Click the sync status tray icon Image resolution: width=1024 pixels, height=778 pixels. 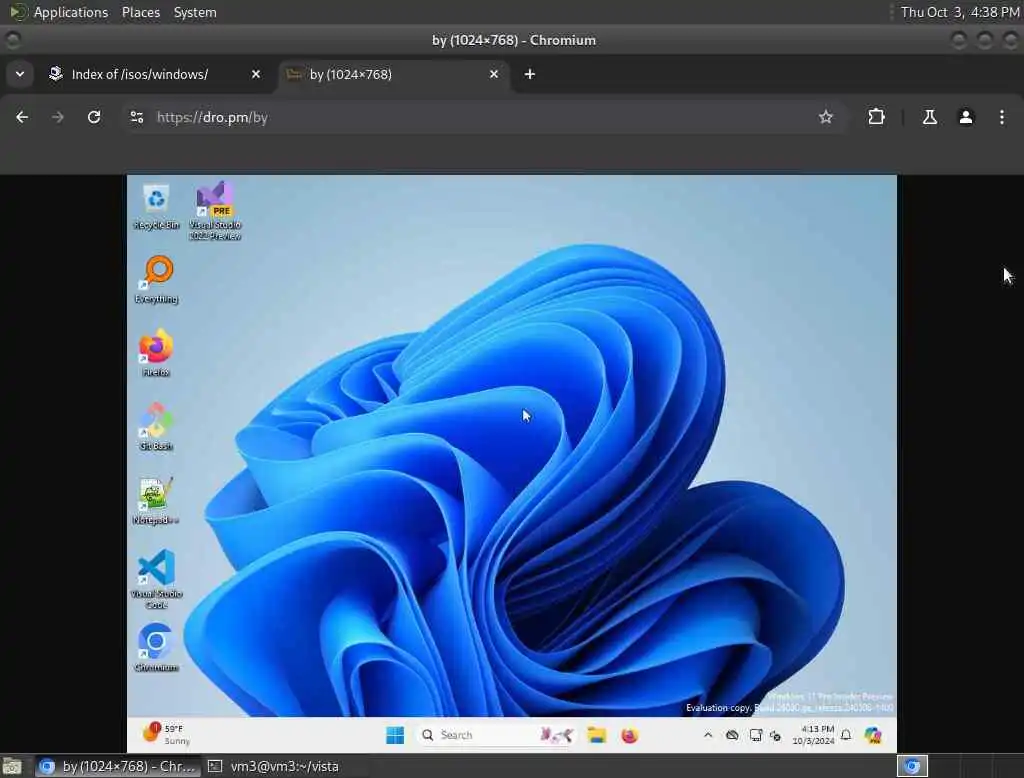click(x=776, y=736)
